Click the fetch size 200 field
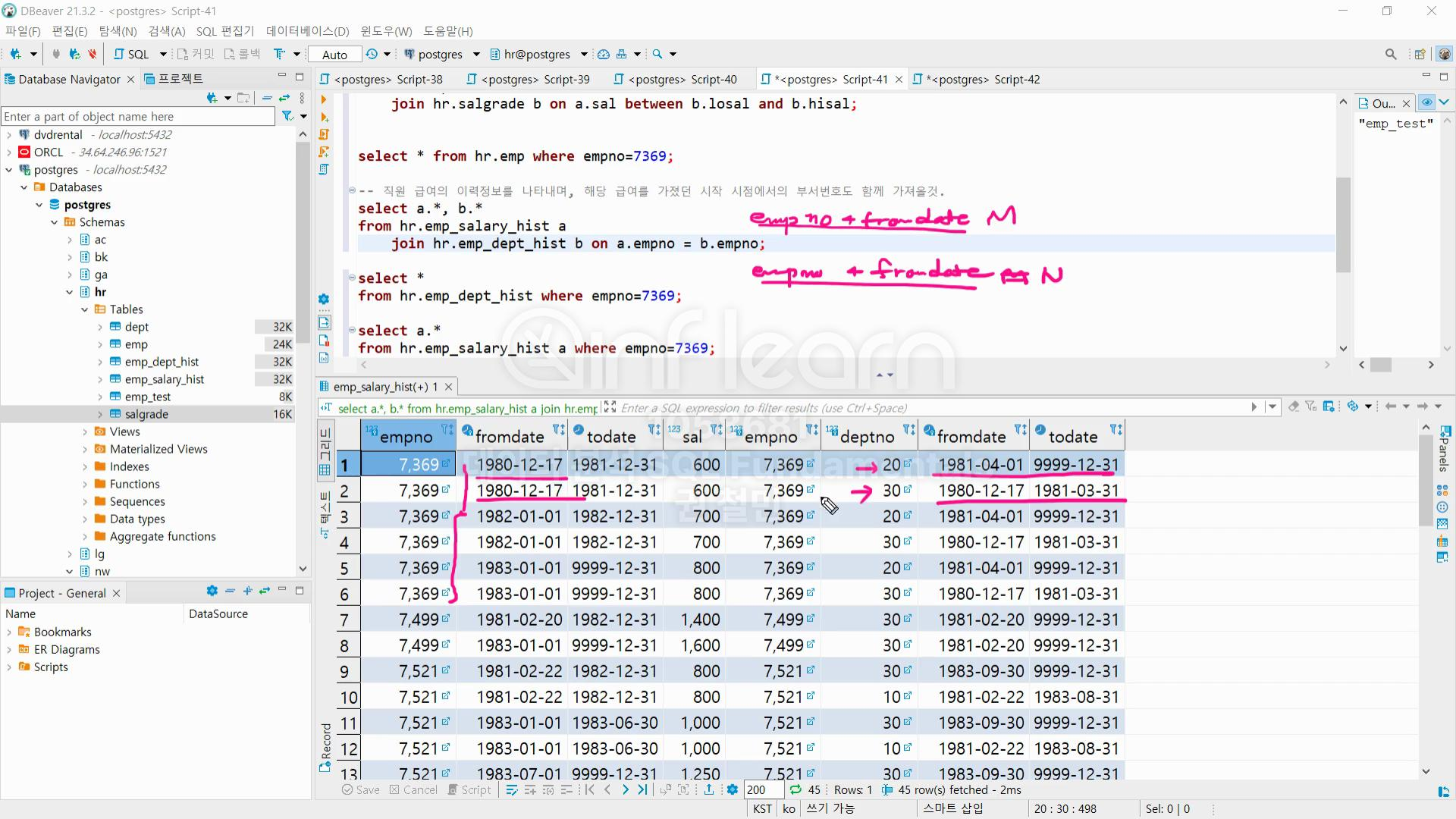 pyautogui.click(x=763, y=789)
